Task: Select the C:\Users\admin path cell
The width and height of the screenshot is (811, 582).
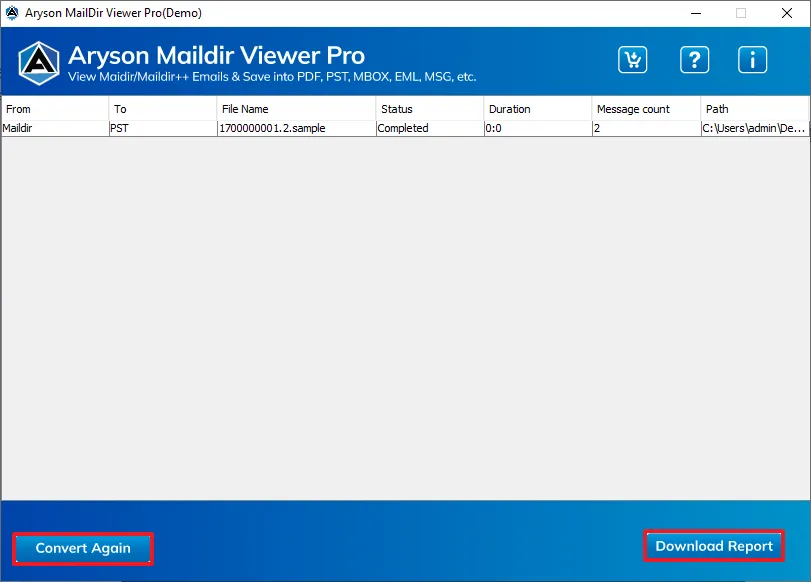Action: coord(755,128)
